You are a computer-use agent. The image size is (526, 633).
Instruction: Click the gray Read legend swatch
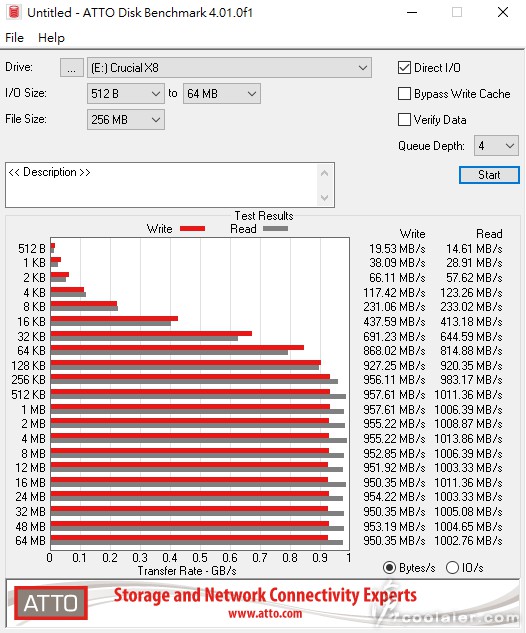pos(275,228)
